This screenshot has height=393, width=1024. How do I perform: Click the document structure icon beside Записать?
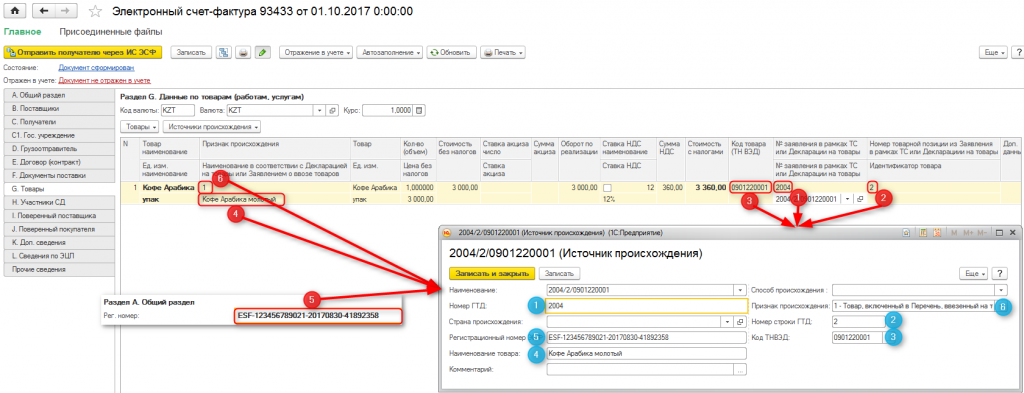pyautogui.click(x=223, y=52)
